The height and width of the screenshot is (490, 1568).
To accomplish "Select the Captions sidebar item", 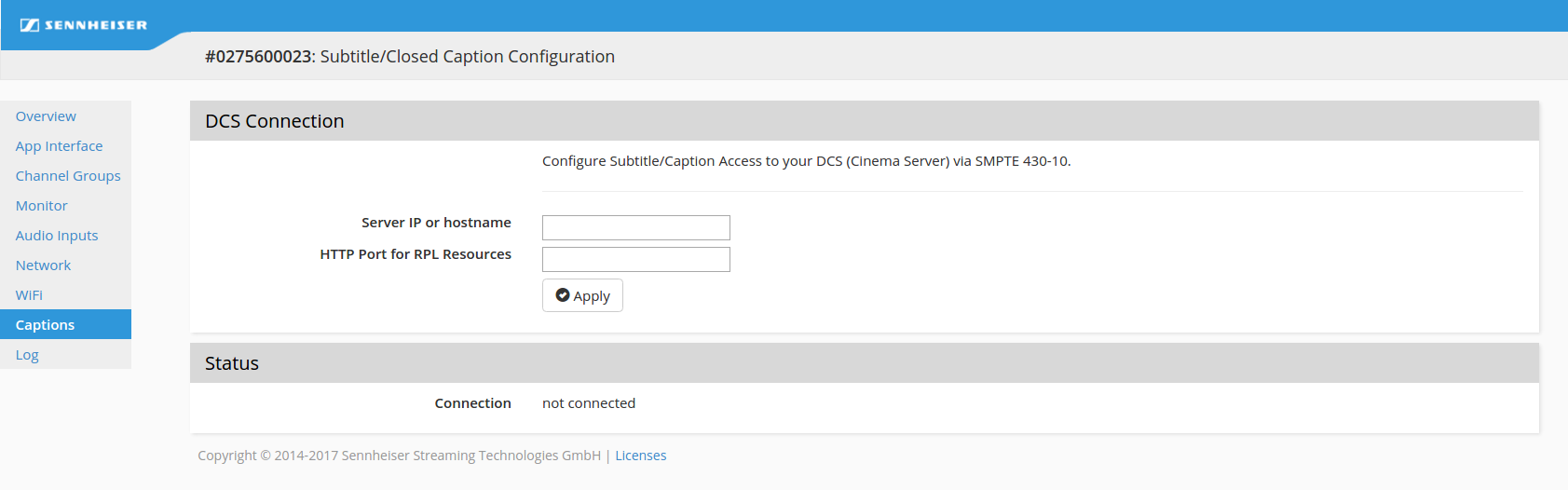I will click(x=45, y=325).
